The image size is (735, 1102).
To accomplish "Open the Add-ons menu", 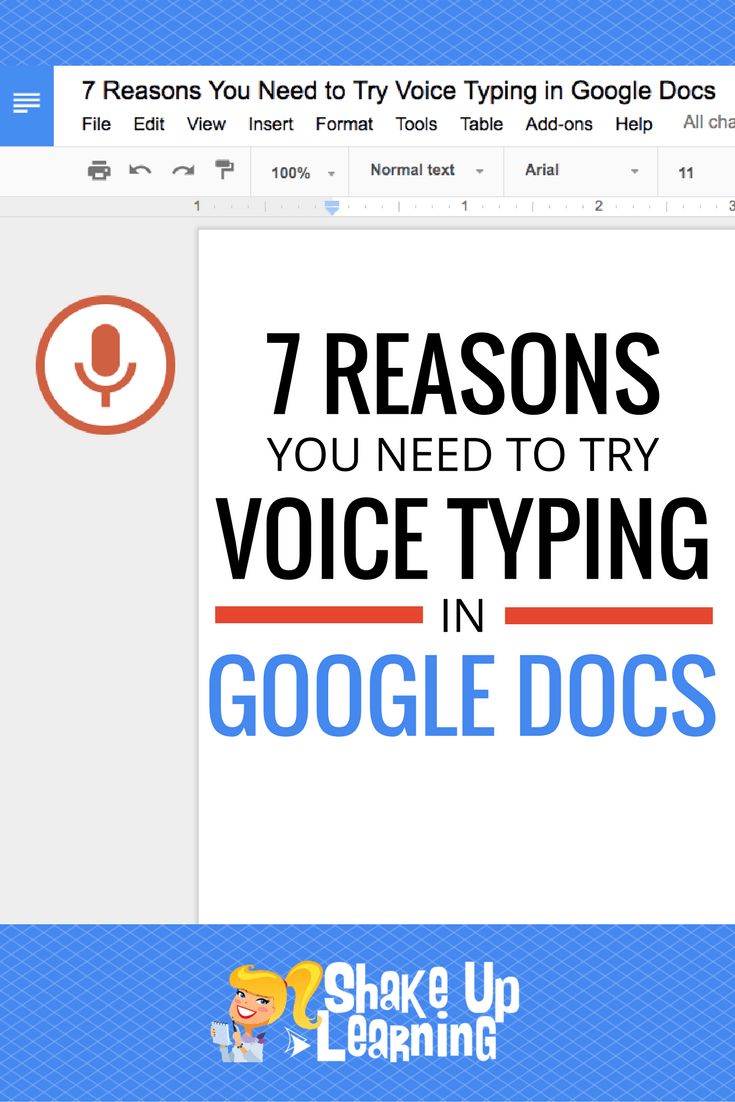I will [x=559, y=124].
